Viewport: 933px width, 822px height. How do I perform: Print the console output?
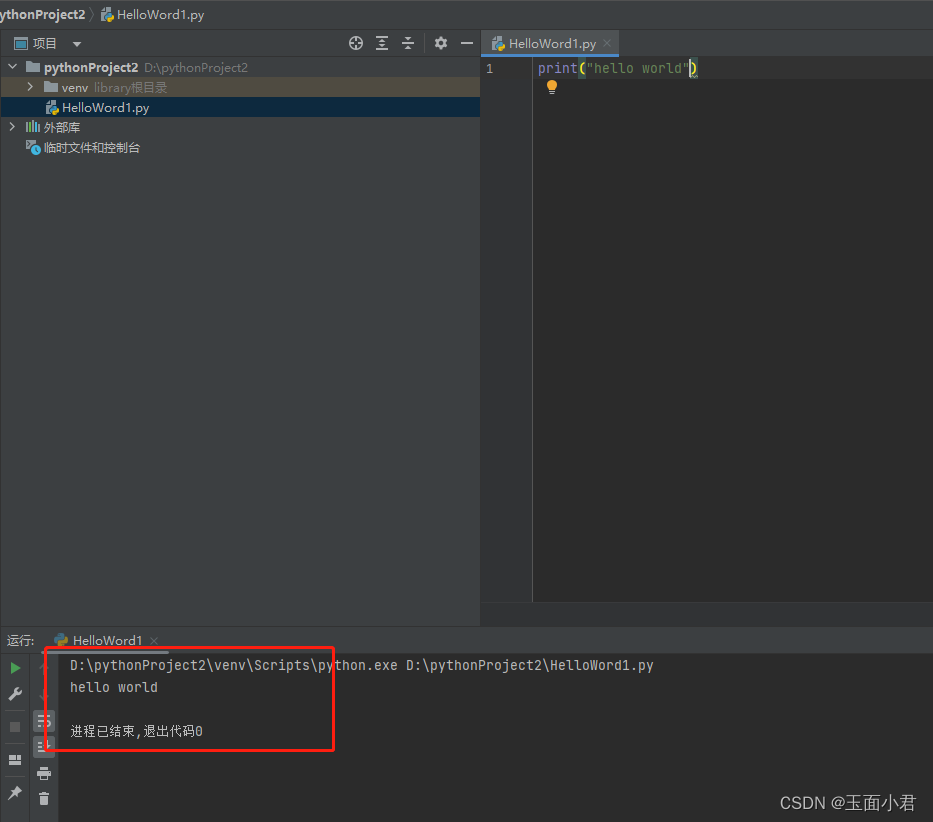point(44,773)
